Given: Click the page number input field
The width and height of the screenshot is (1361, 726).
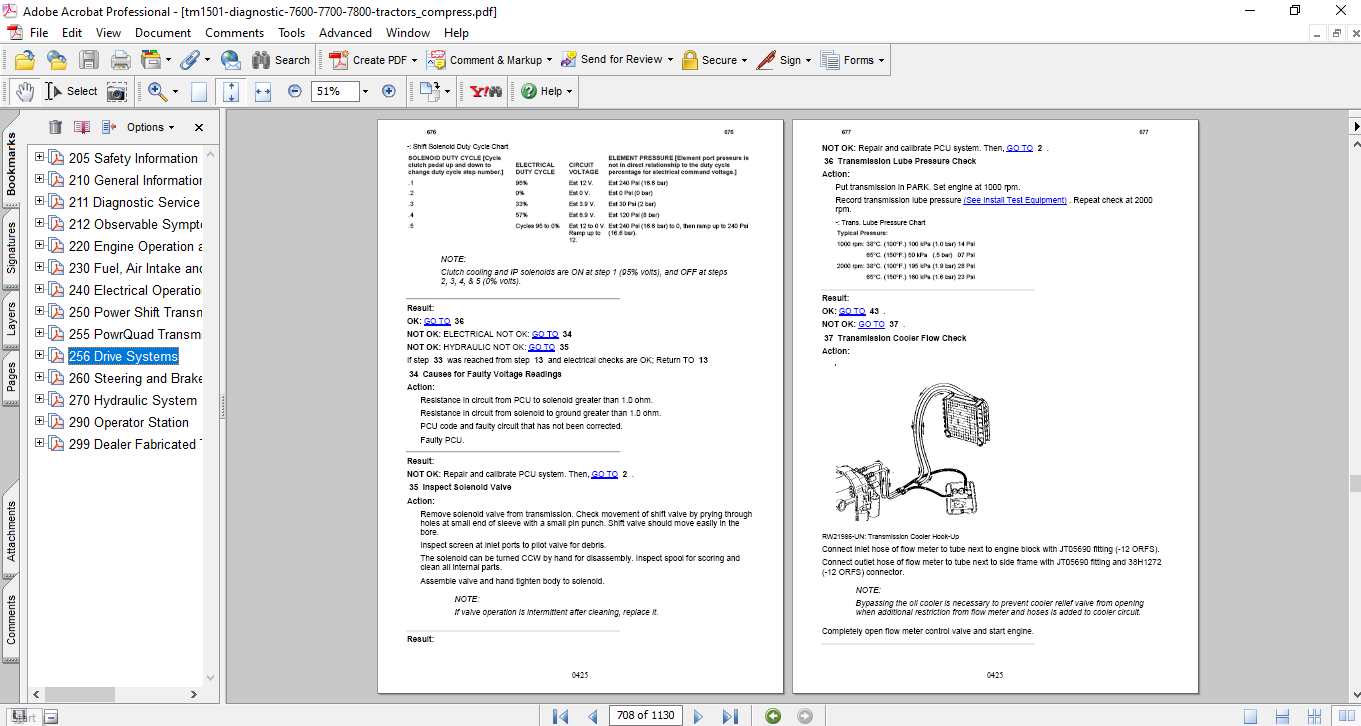Looking at the screenshot, I should pyautogui.click(x=646, y=716).
